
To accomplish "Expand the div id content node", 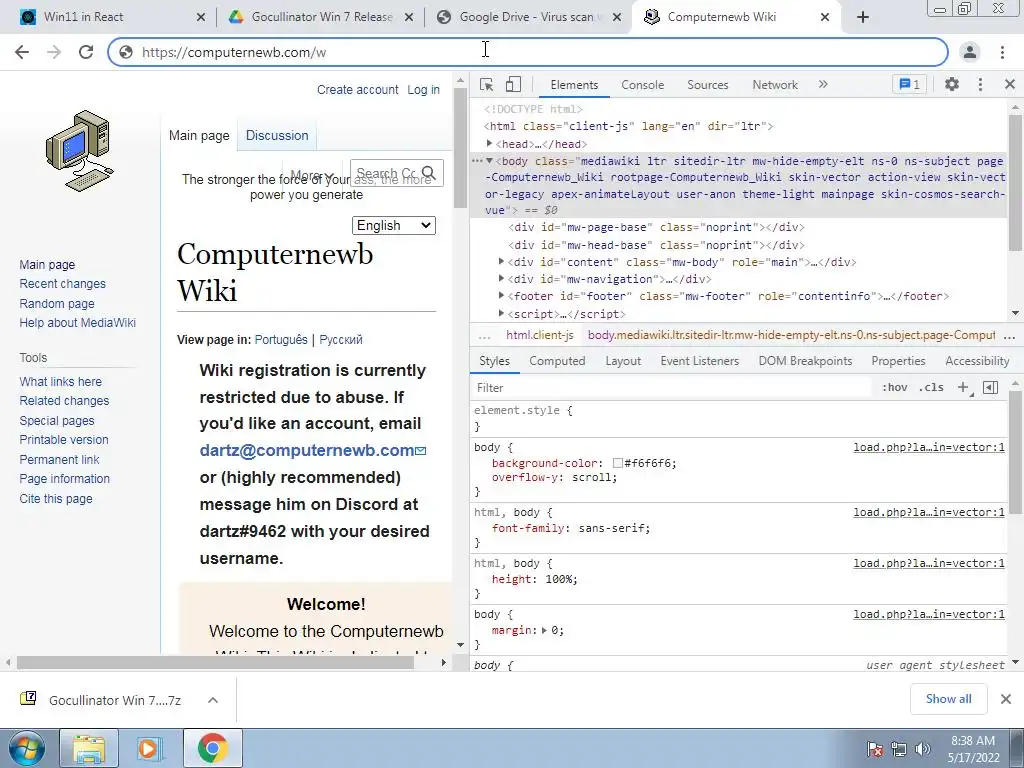I will [x=502, y=262].
